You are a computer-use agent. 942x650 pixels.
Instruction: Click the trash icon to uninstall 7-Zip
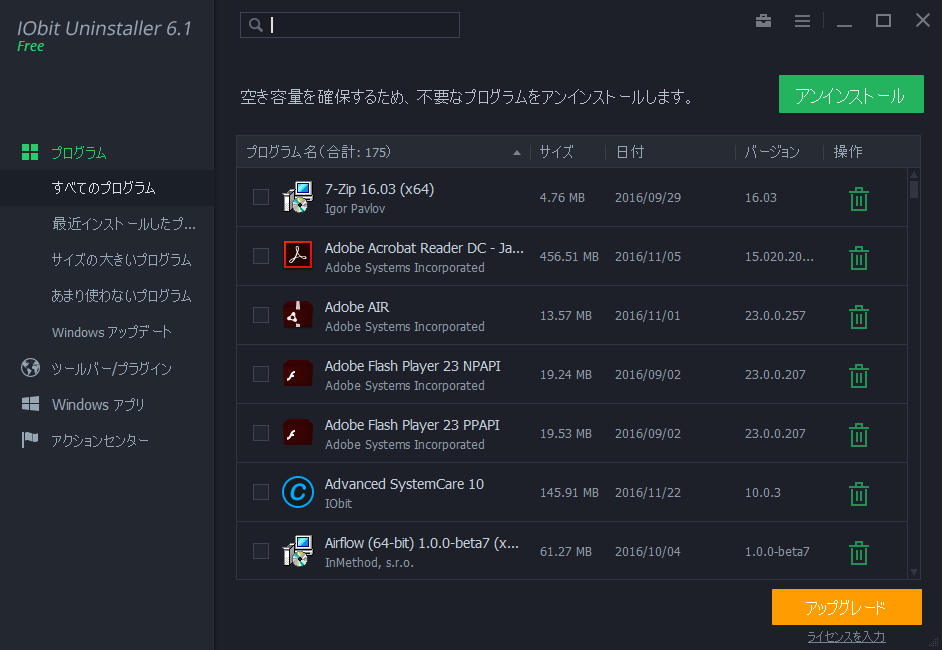click(858, 198)
